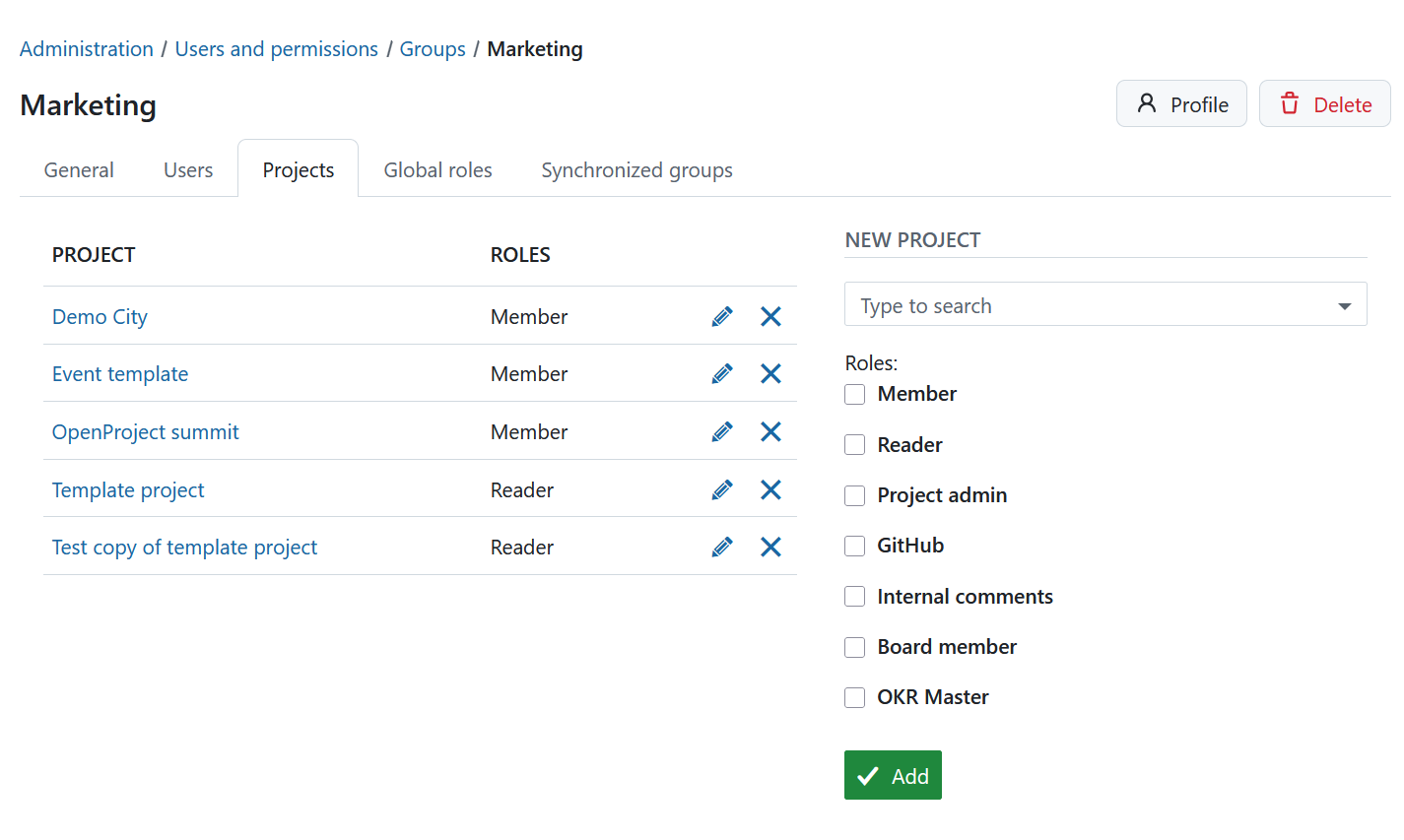Switch to the Users tab
The width and height of the screenshot is (1404, 840).
pyautogui.click(x=187, y=169)
